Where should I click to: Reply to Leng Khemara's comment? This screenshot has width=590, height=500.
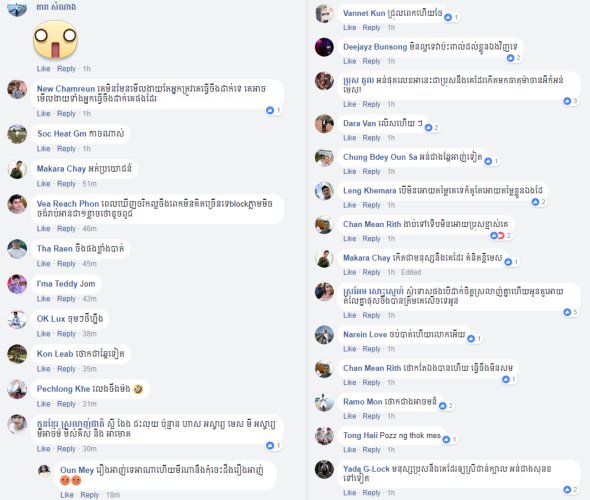pos(371,205)
